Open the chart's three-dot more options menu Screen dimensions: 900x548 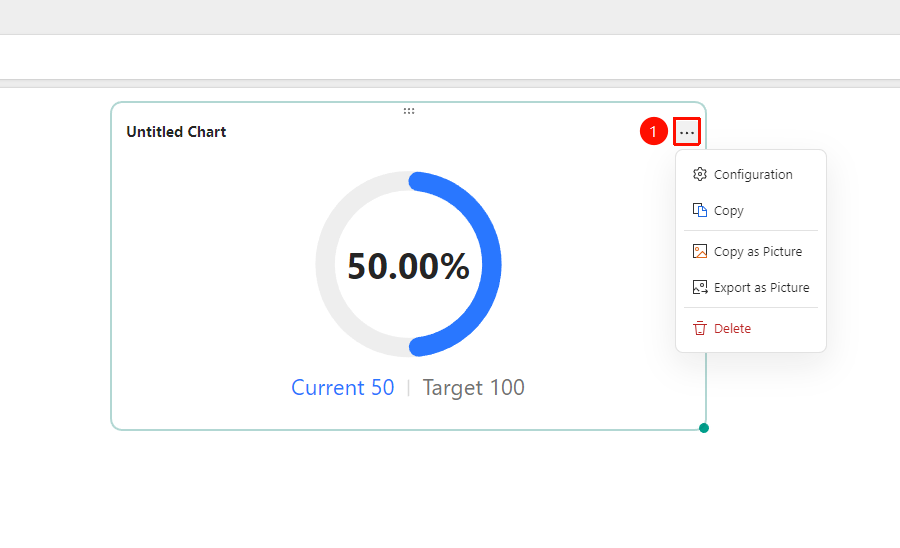[x=686, y=132]
